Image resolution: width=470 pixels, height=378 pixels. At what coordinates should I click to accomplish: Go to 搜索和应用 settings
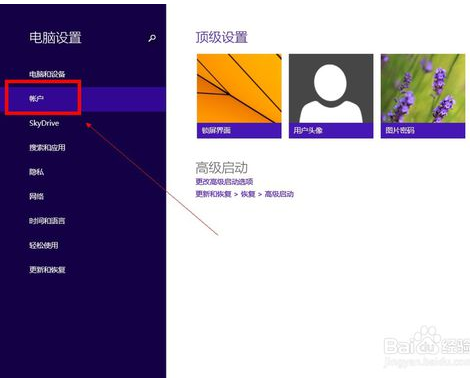tap(47, 147)
